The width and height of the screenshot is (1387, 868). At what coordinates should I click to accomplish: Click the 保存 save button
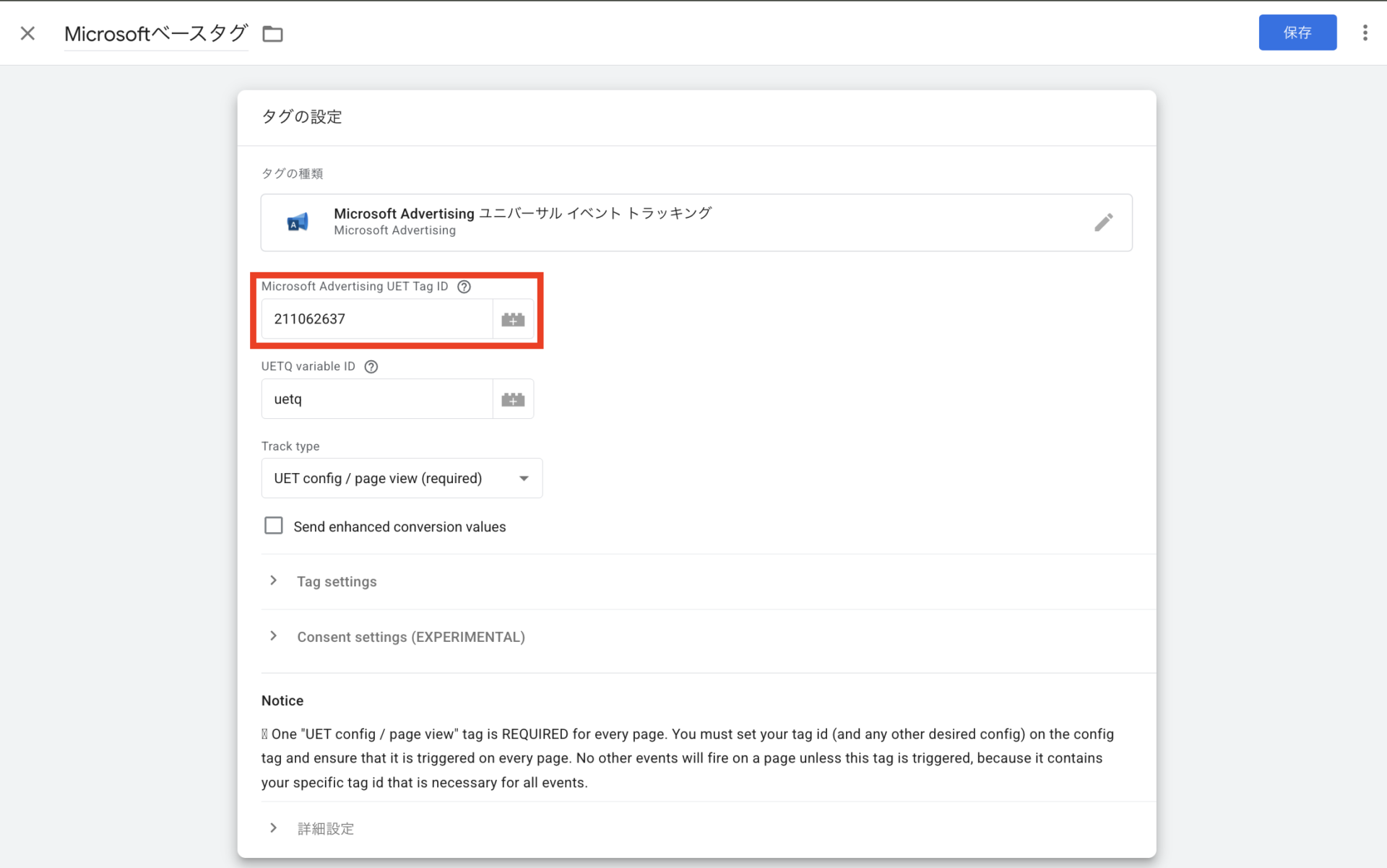[x=1297, y=32]
